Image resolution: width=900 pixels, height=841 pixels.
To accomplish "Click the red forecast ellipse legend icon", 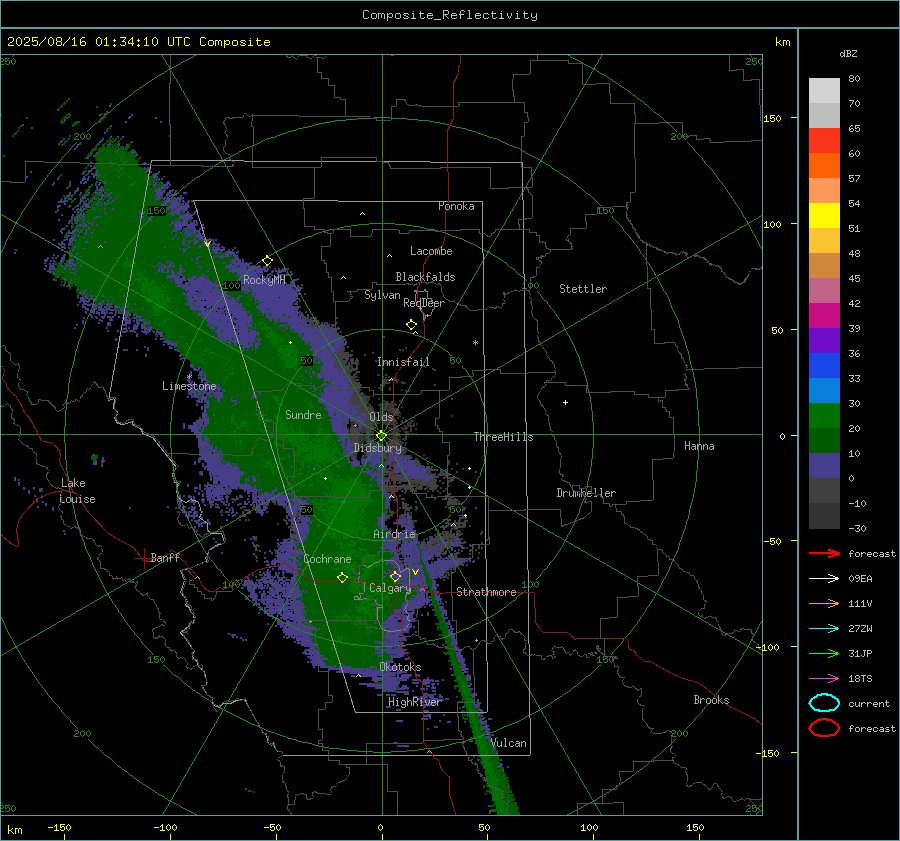I will [x=824, y=728].
